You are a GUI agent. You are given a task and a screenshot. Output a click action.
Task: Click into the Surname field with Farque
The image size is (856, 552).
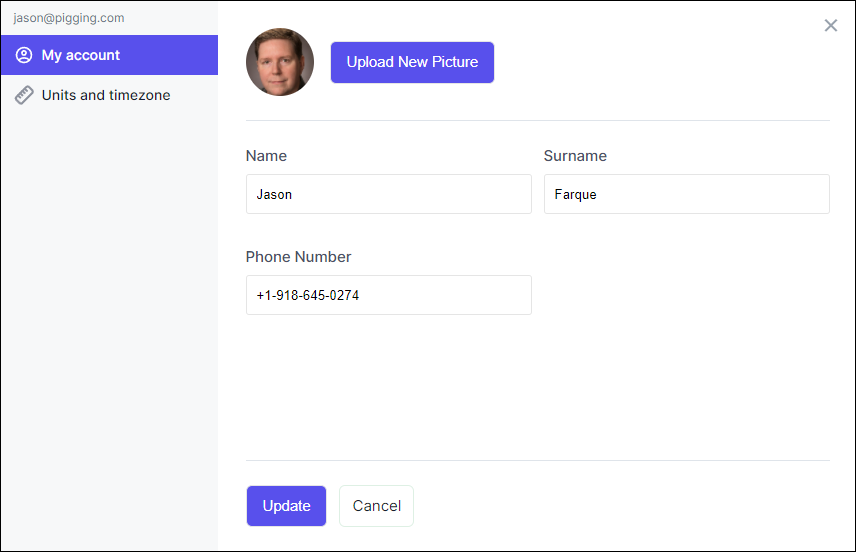tap(686, 194)
